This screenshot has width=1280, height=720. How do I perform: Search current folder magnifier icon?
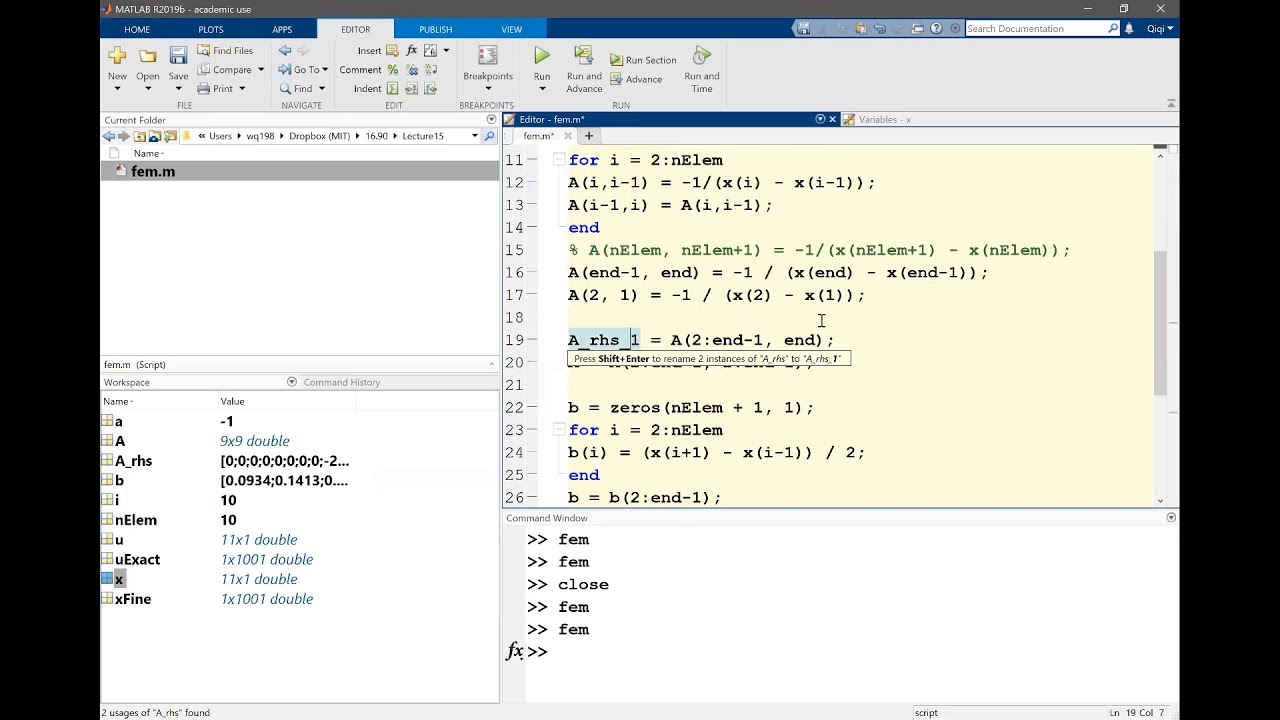point(489,136)
